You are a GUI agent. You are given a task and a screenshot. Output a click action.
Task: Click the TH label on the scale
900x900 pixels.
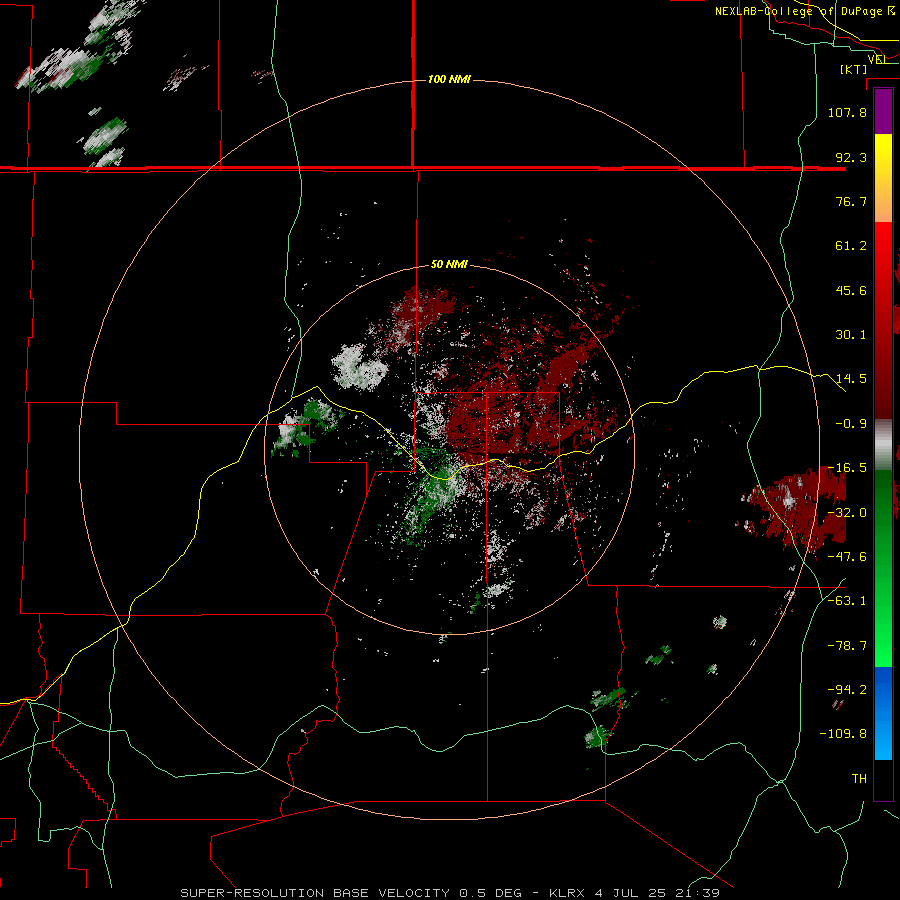[x=859, y=779]
